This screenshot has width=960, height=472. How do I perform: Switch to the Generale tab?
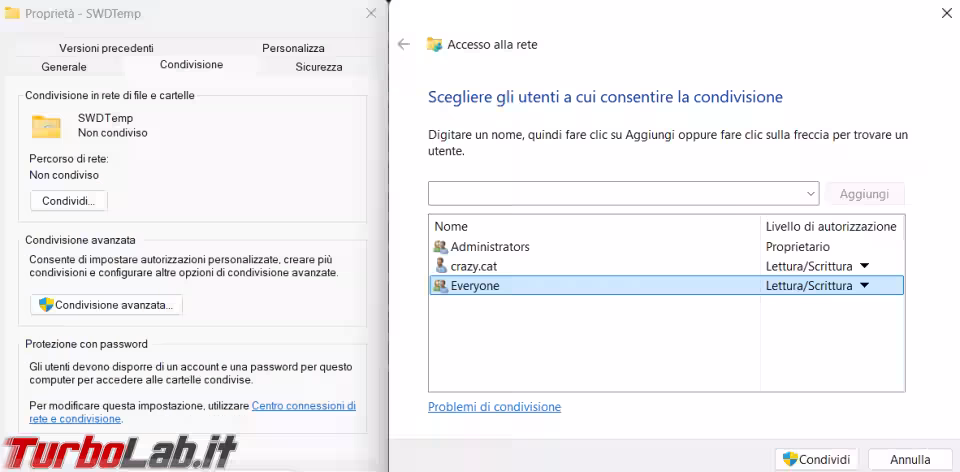64,67
